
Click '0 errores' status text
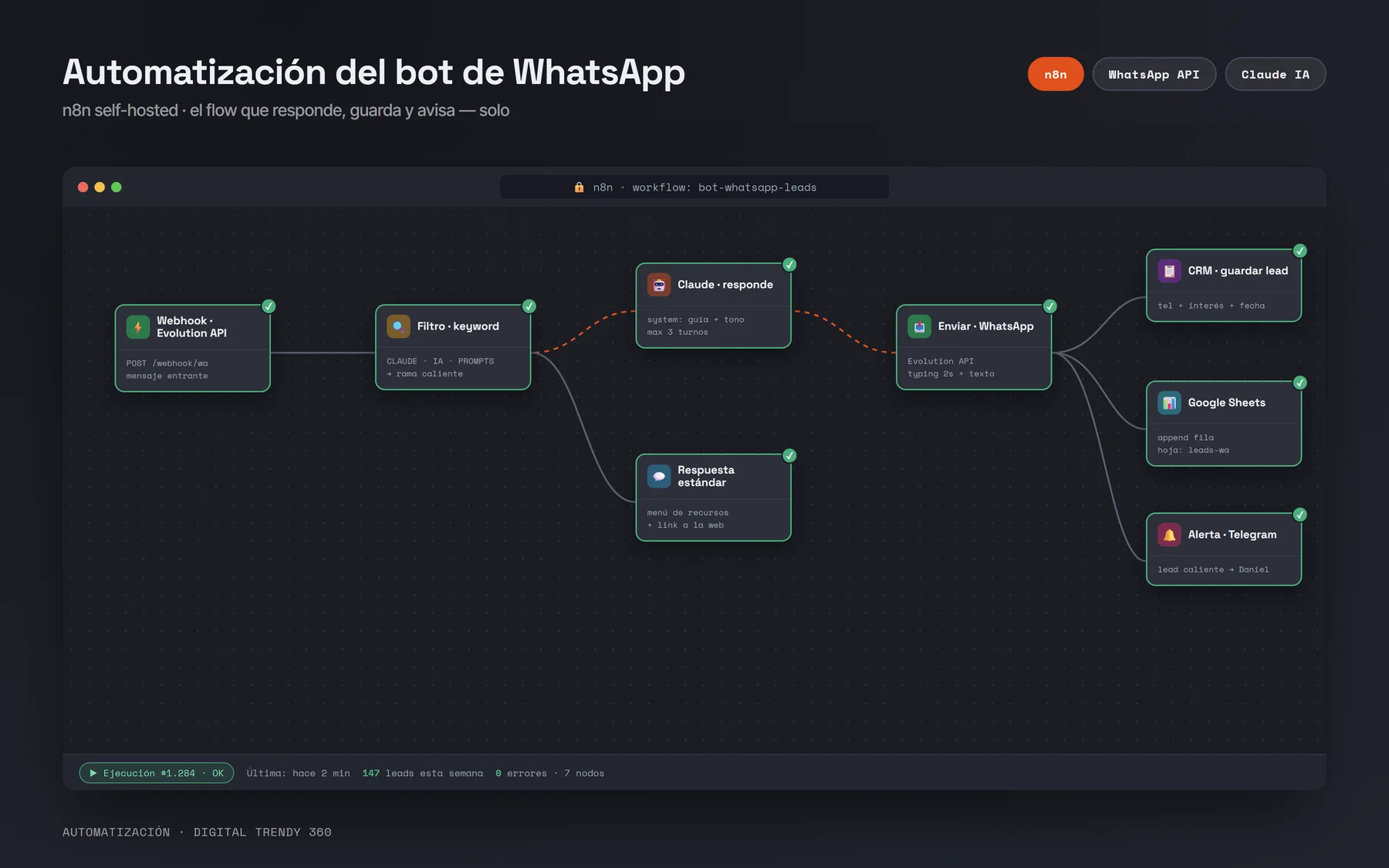click(522, 773)
